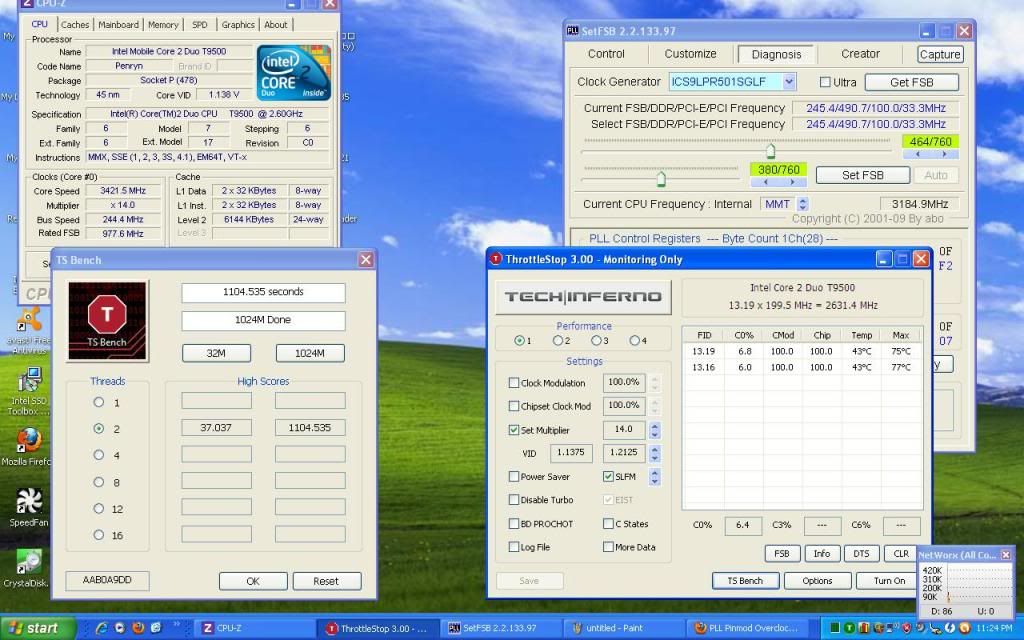The width and height of the screenshot is (1024, 640).
Task: Select performance profile 1 in ThrottleStop
Action: pyautogui.click(x=519, y=340)
